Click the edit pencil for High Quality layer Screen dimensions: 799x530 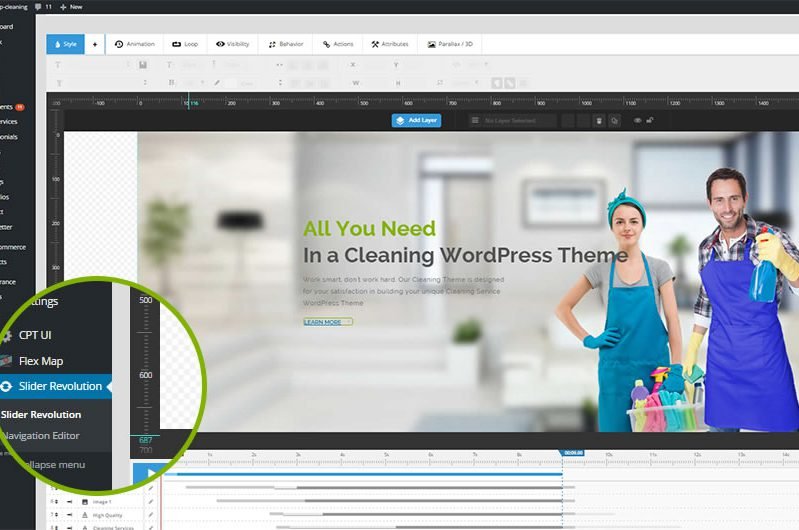(x=151, y=515)
